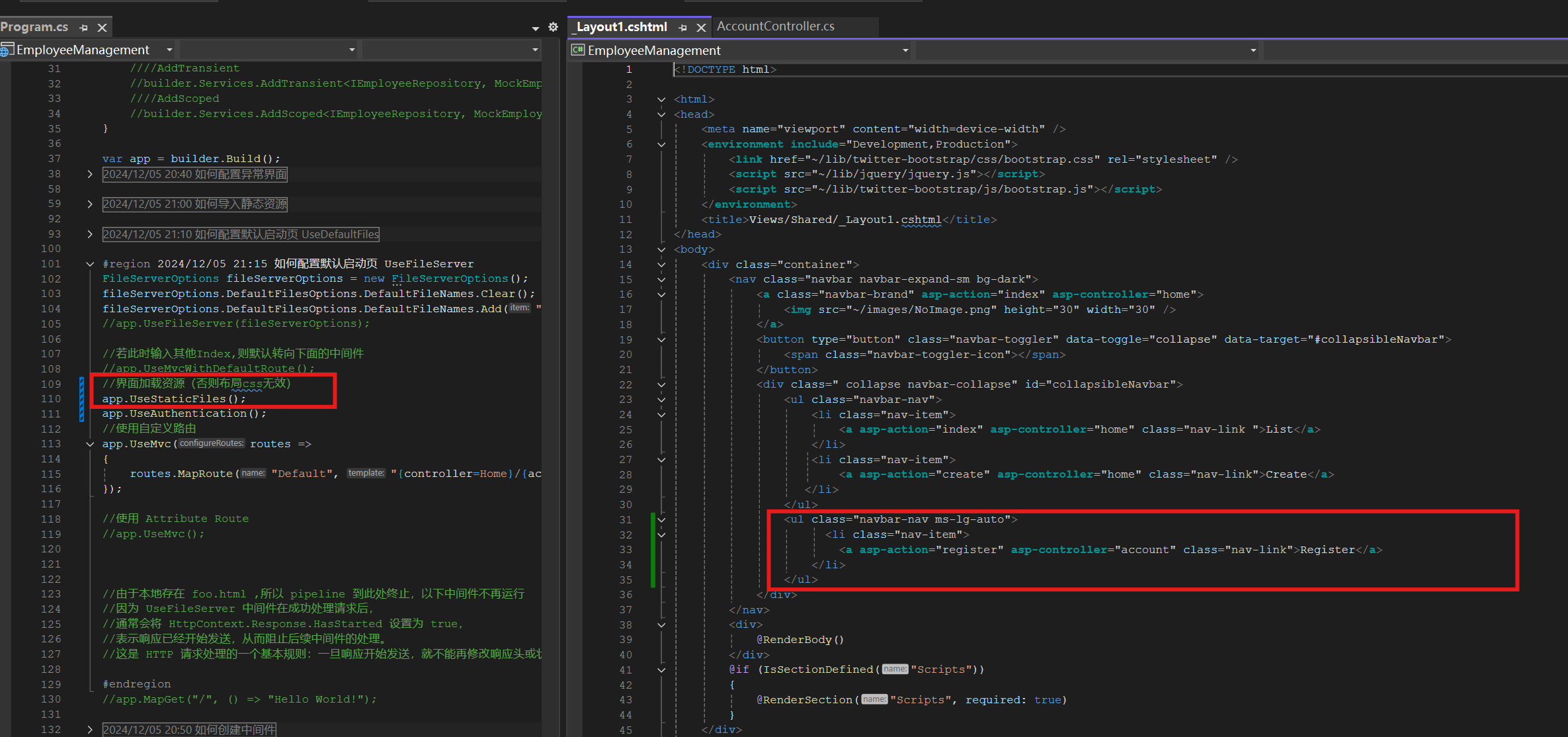Collapse the @if Scripts block at line 41

[x=661, y=670]
